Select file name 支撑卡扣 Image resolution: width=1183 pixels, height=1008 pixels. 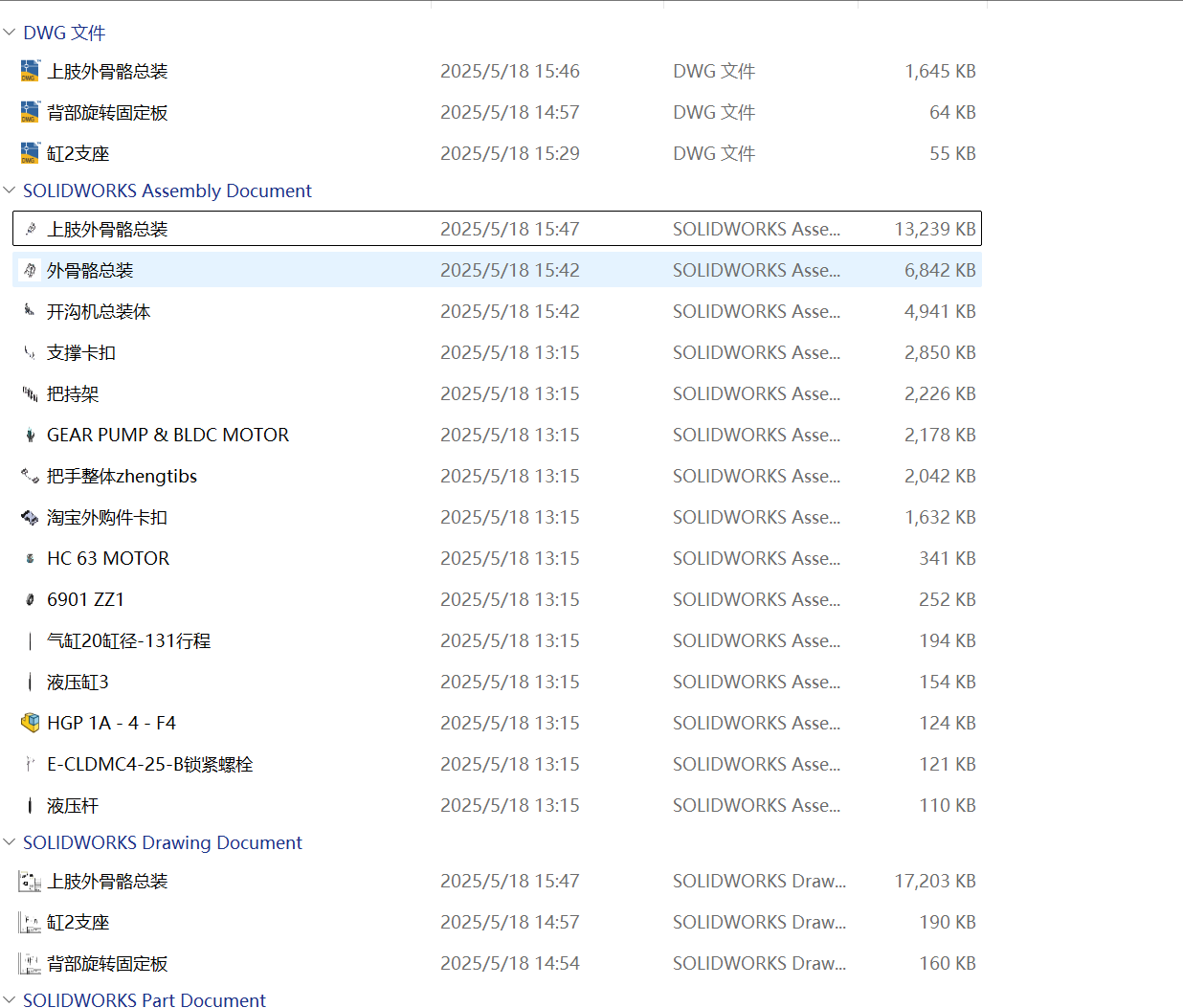[x=81, y=352]
